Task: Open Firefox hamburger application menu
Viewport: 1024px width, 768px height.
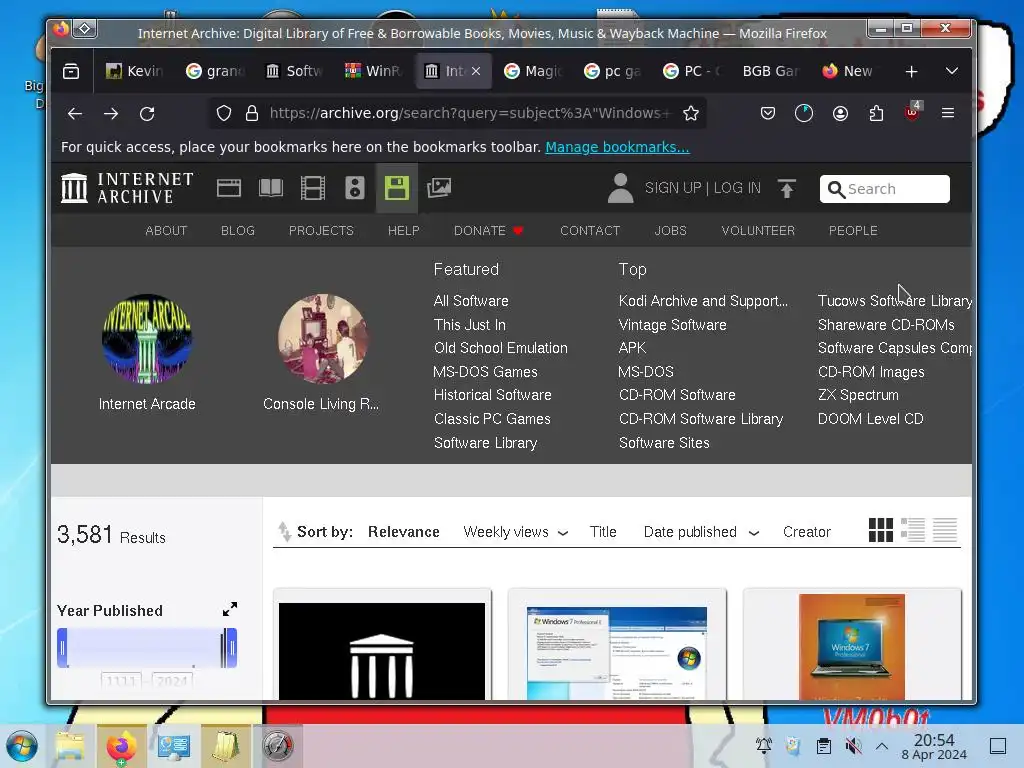Action: pyautogui.click(x=948, y=113)
